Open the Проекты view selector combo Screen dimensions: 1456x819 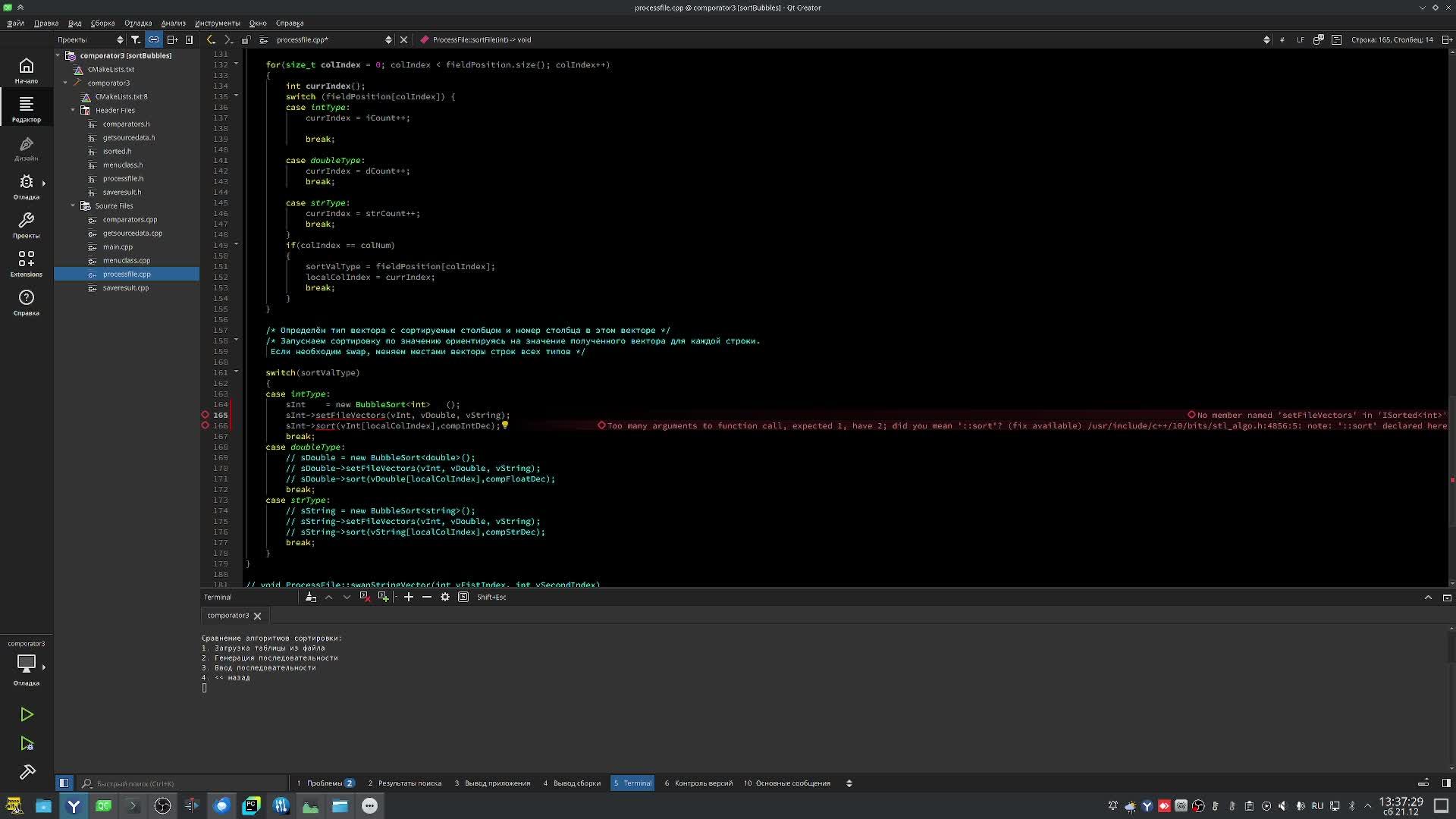(x=89, y=39)
